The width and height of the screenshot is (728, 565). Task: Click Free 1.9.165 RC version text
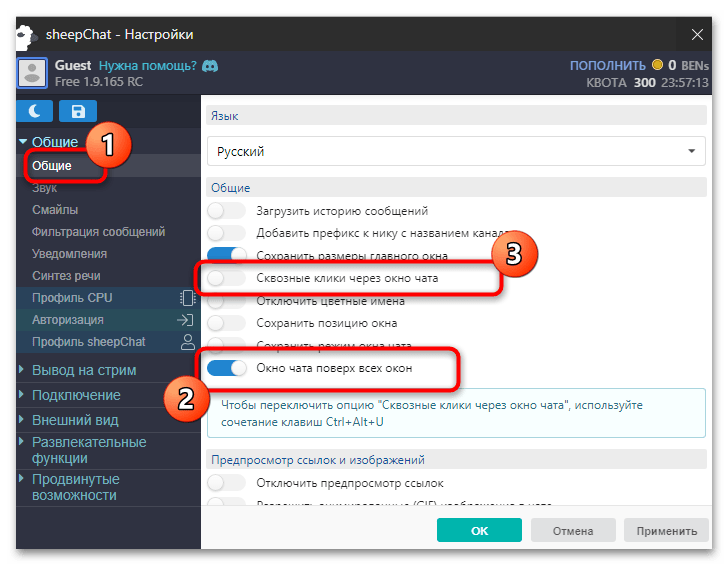pos(99,82)
